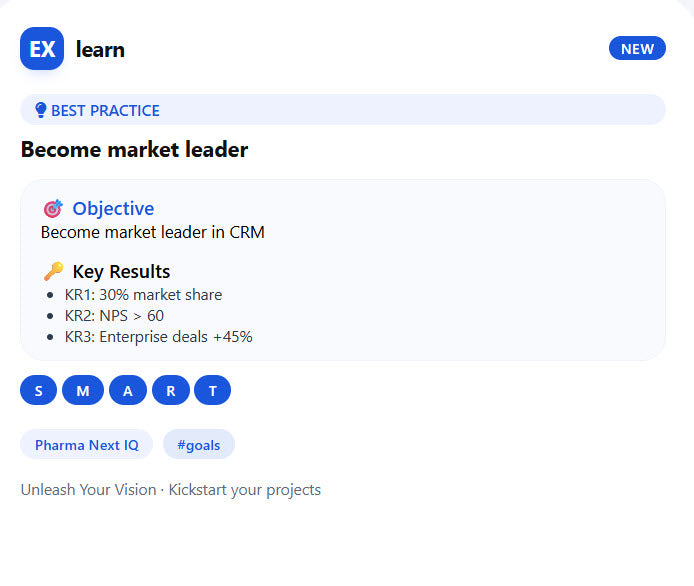
Task: Open the Objective heading
Action: pos(113,208)
